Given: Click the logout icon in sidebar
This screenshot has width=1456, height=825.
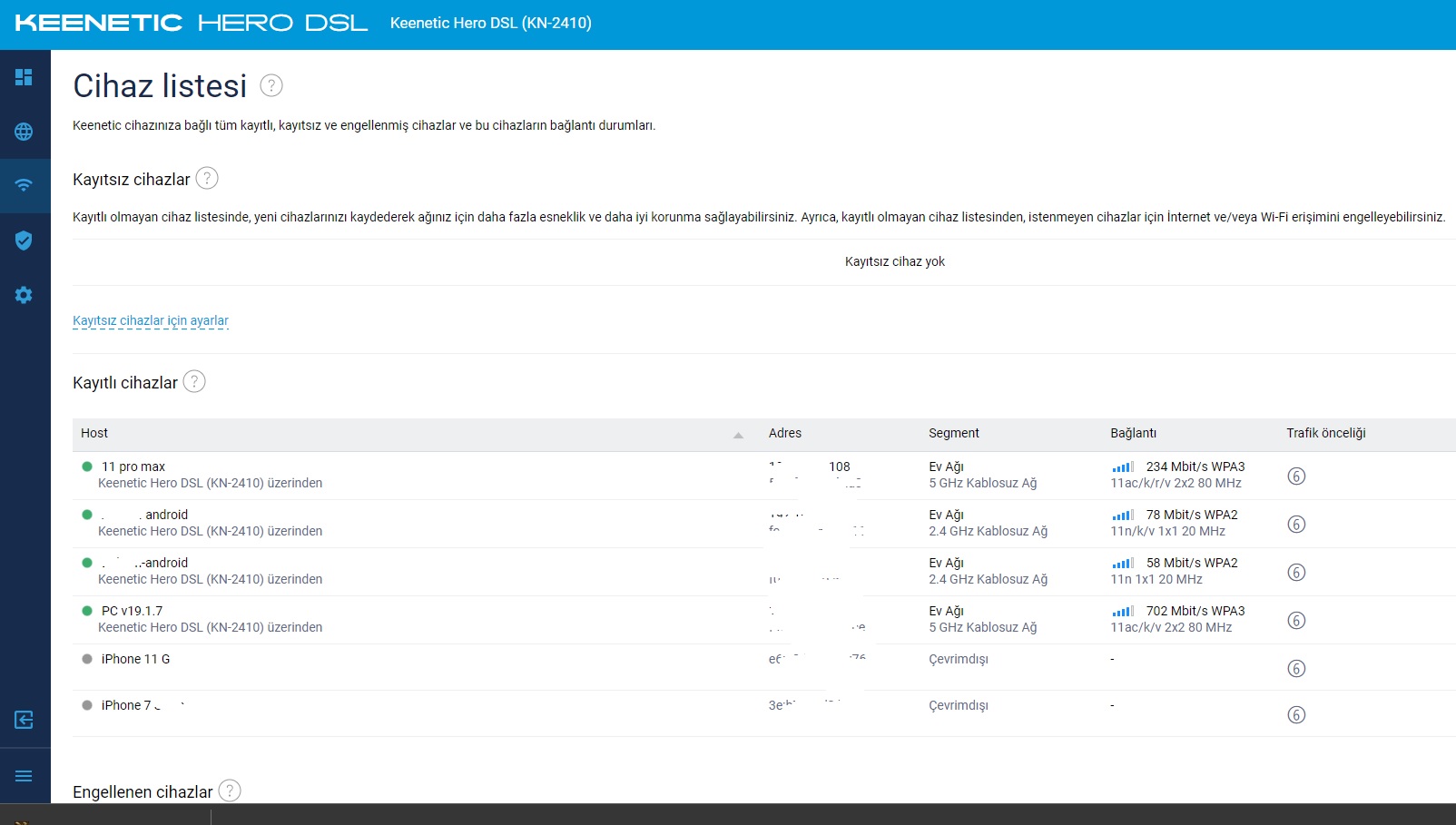Looking at the screenshot, I should click(x=24, y=720).
